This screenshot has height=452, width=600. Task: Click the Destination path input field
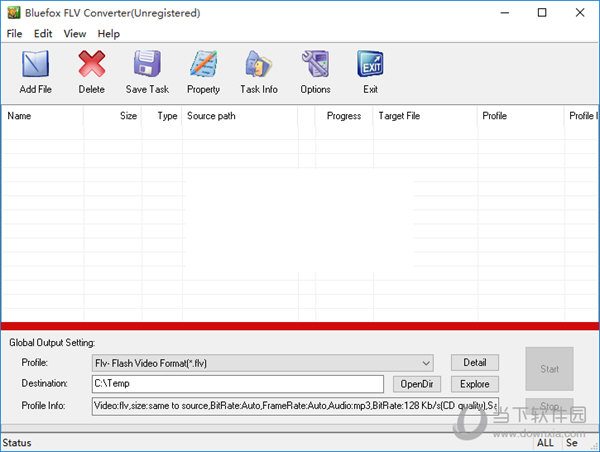tap(238, 384)
